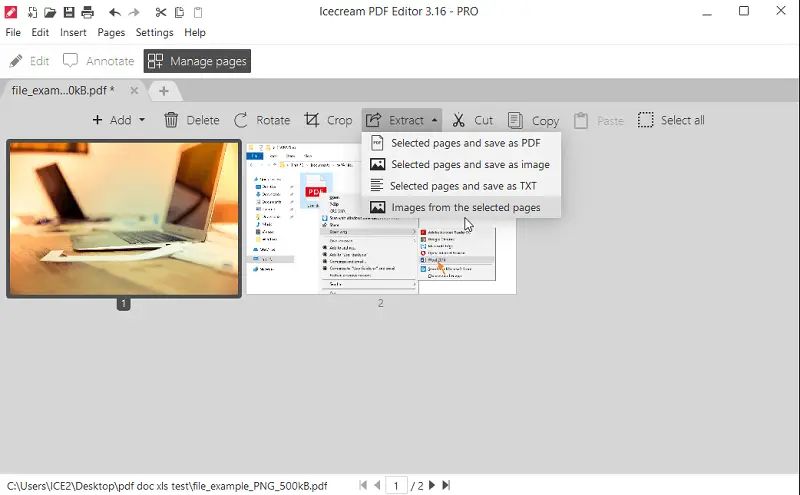Open the Insert menu
The height and width of the screenshot is (495, 800).
[x=73, y=32]
